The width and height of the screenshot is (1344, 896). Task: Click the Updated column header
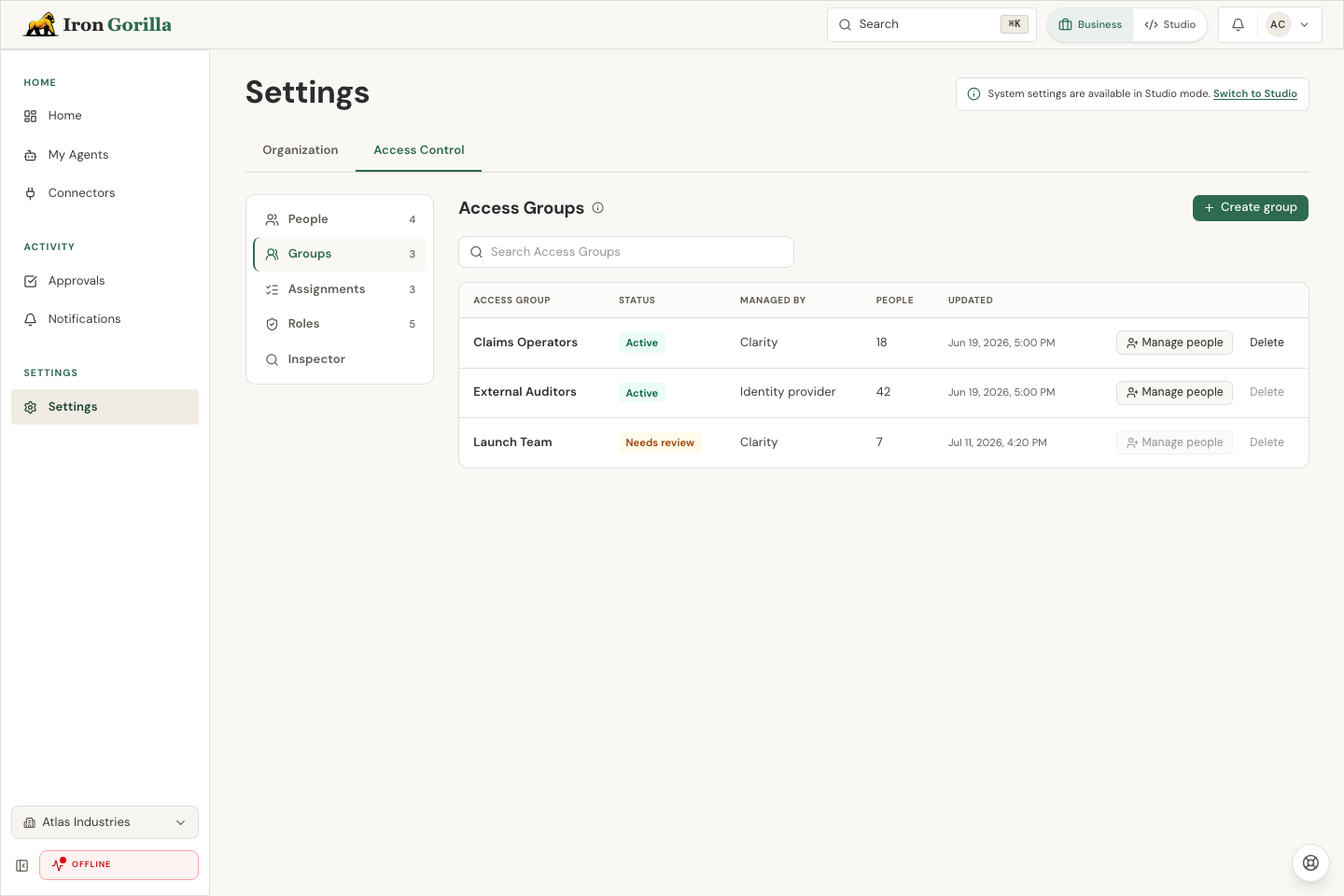coord(971,301)
